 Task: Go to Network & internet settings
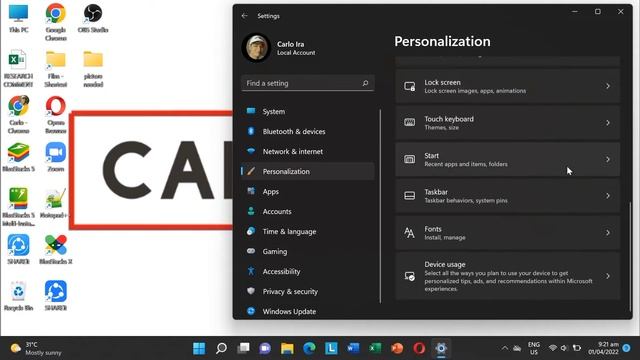pyautogui.click(x=308, y=151)
